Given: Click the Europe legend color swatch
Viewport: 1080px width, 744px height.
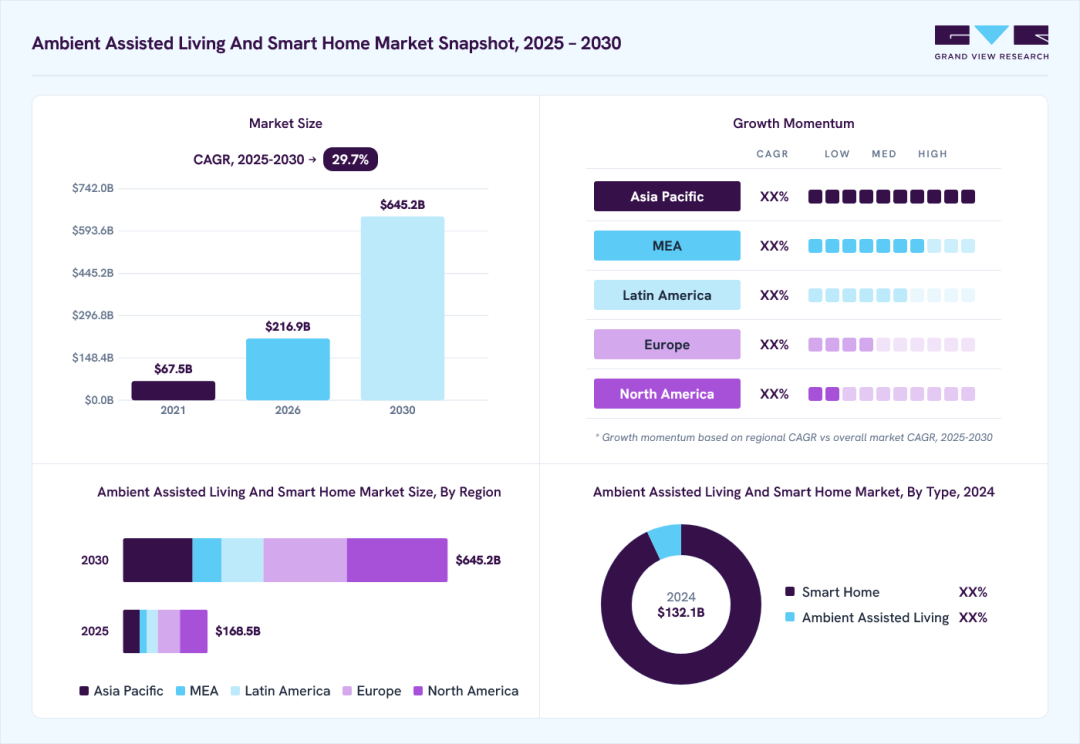Looking at the screenshot, I should (x=347, y=691).
